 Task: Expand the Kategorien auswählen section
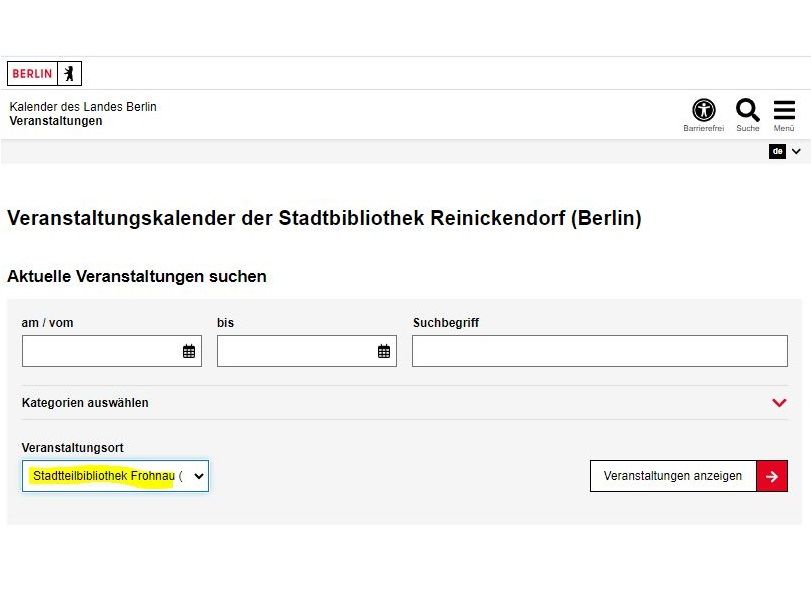point(85,402)
